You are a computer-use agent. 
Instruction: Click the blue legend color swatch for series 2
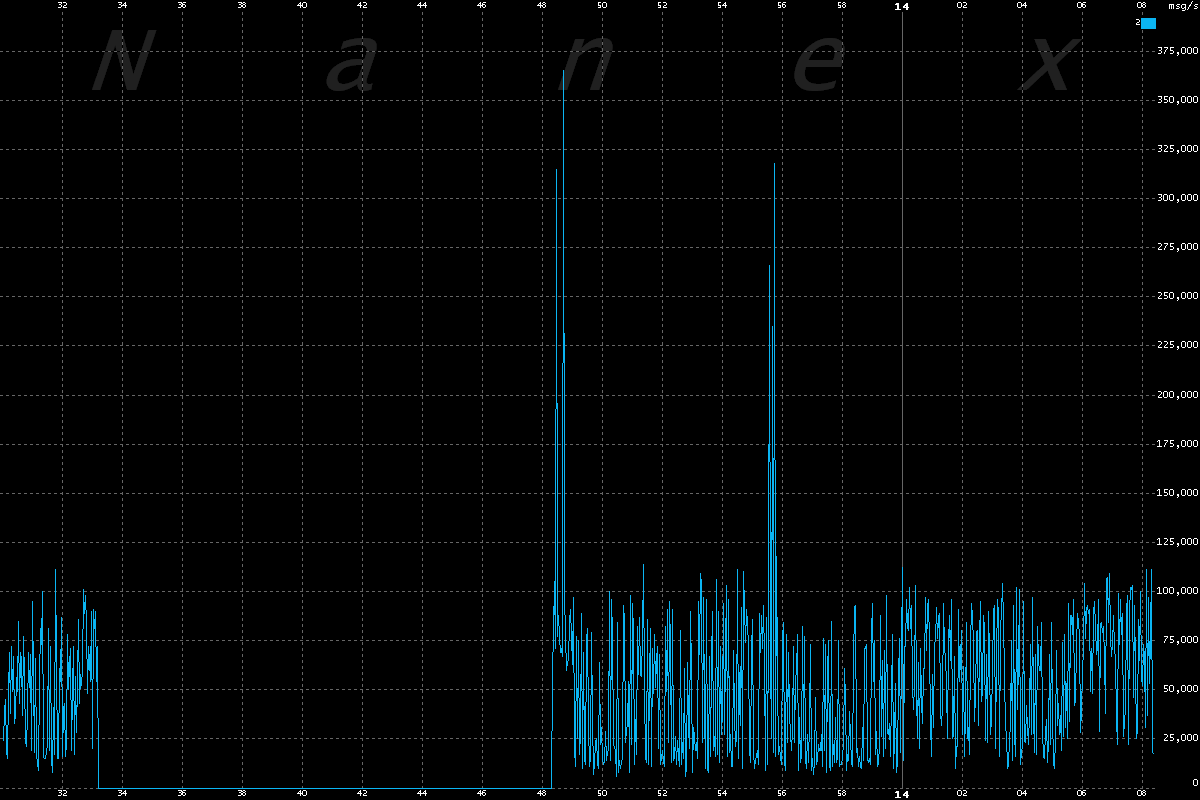pyautogui.click(x=1149, y=23)
